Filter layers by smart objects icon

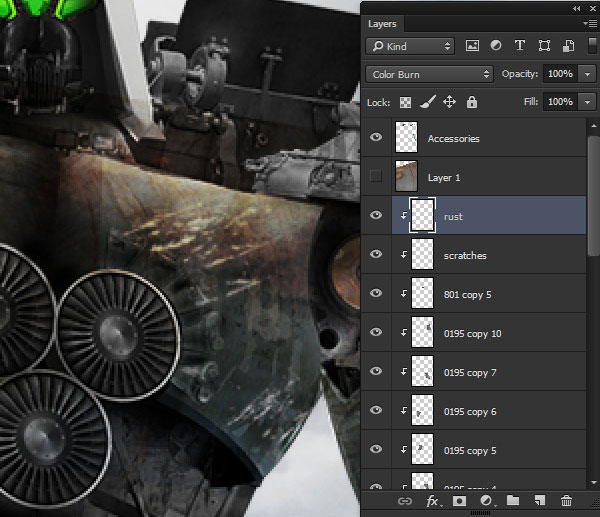pyautogui.click(x=568, y=46)
